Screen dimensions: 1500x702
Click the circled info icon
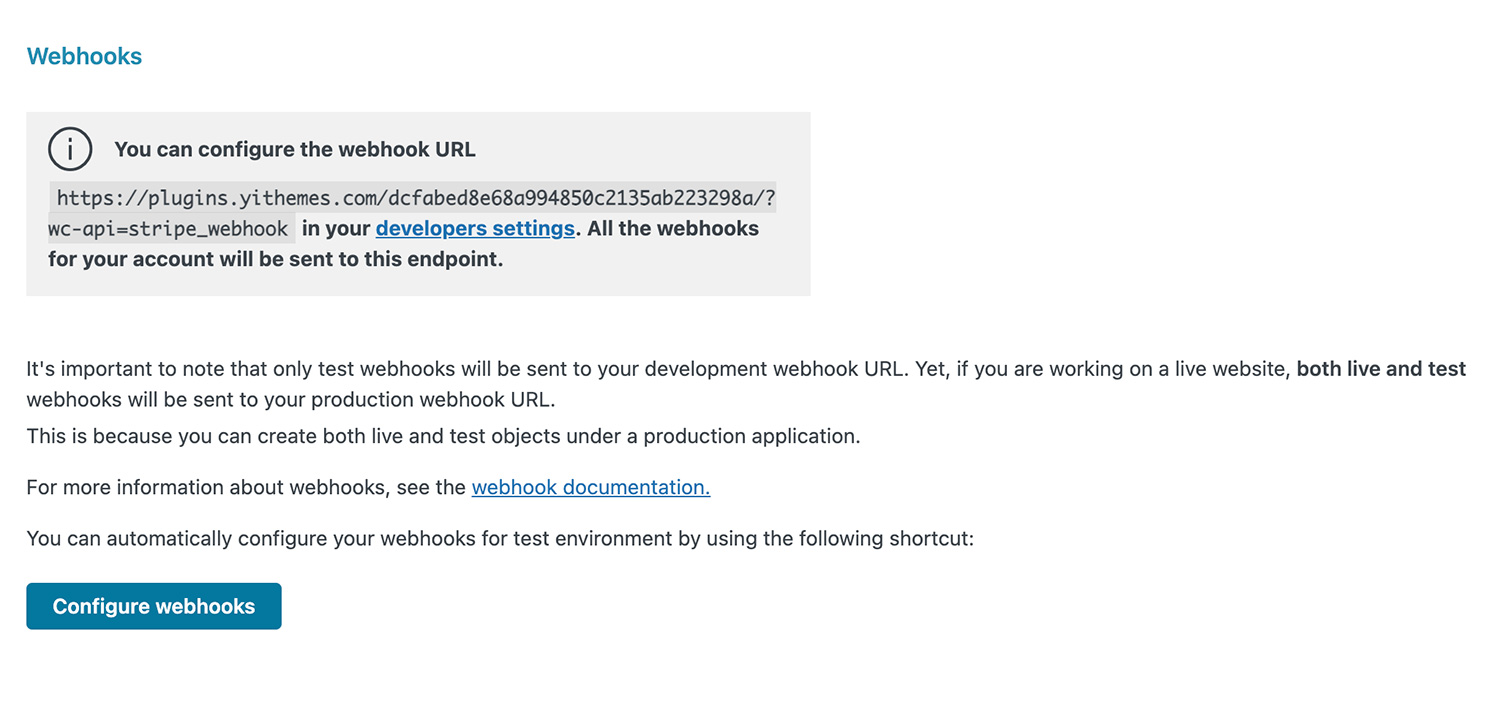point(70,150)
